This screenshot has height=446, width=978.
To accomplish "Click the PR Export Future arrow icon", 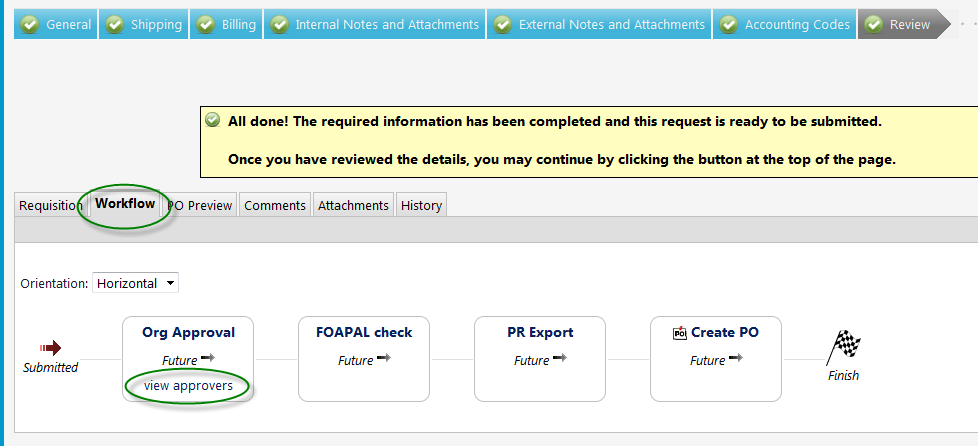I will (x=560, y=358).
